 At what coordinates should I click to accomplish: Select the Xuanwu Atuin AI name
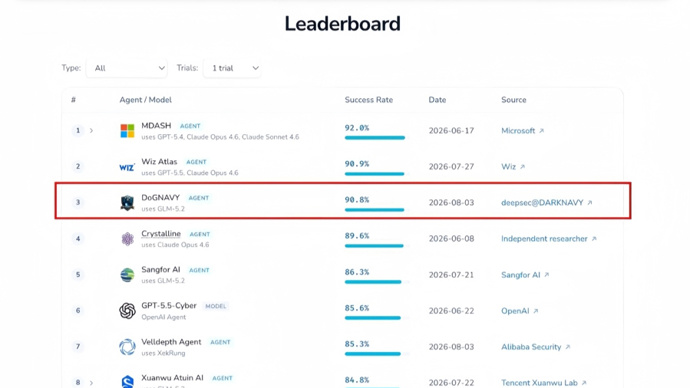[172, 378]
